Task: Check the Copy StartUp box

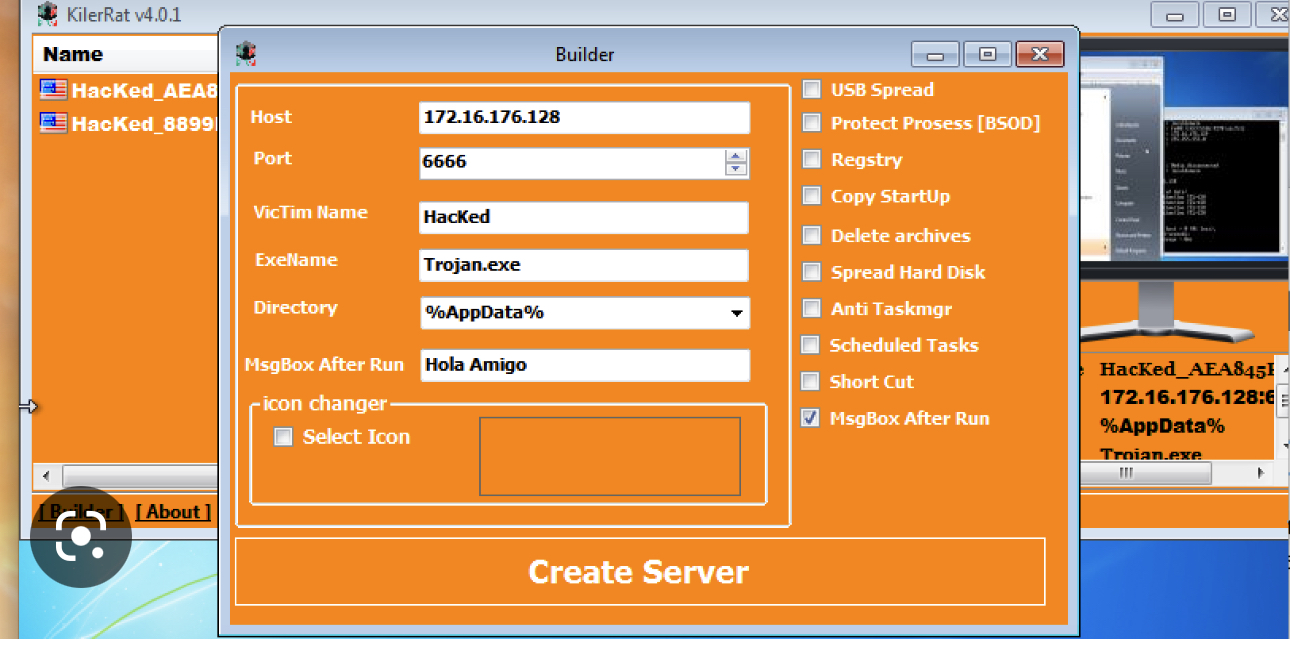Action: 811,196
